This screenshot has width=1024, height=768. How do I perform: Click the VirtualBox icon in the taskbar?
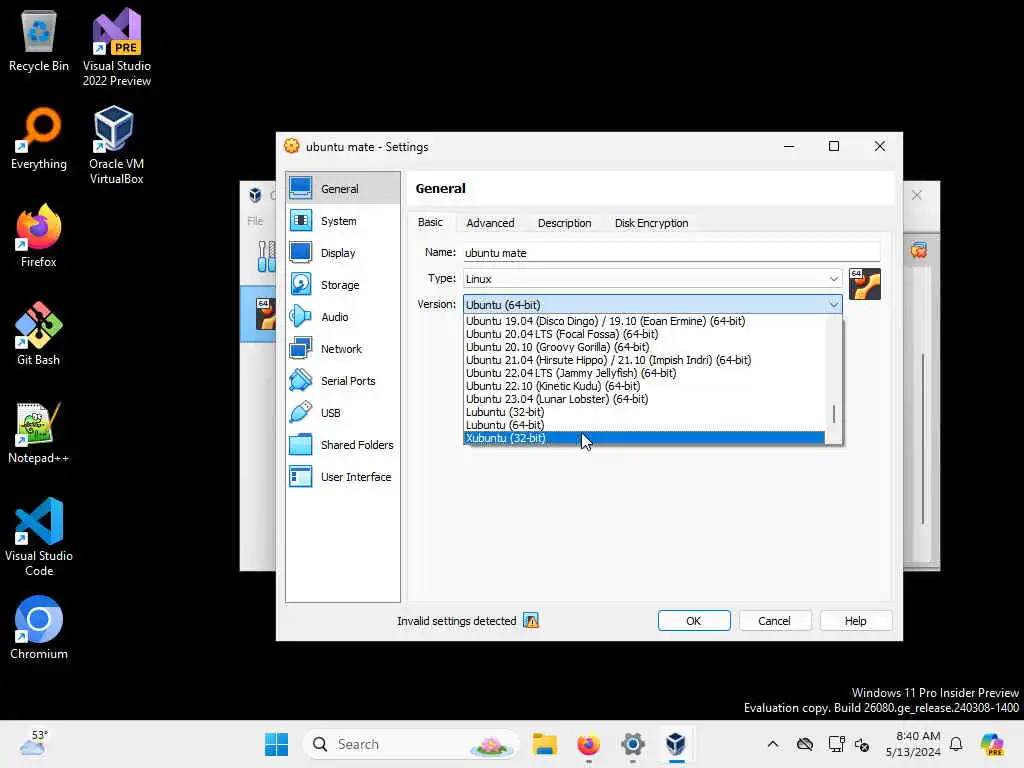676,744
